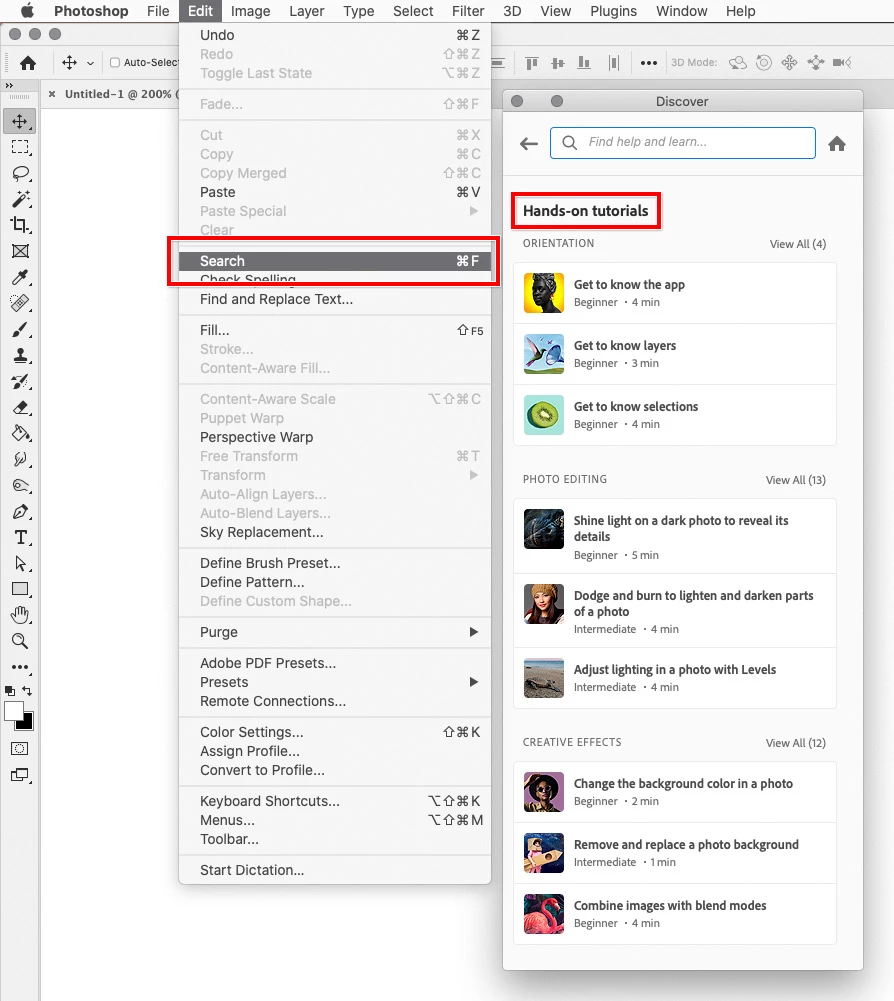894x1001 pixels.
Task: Open the Move tool preset dropdown
Action: coord(90,63)
